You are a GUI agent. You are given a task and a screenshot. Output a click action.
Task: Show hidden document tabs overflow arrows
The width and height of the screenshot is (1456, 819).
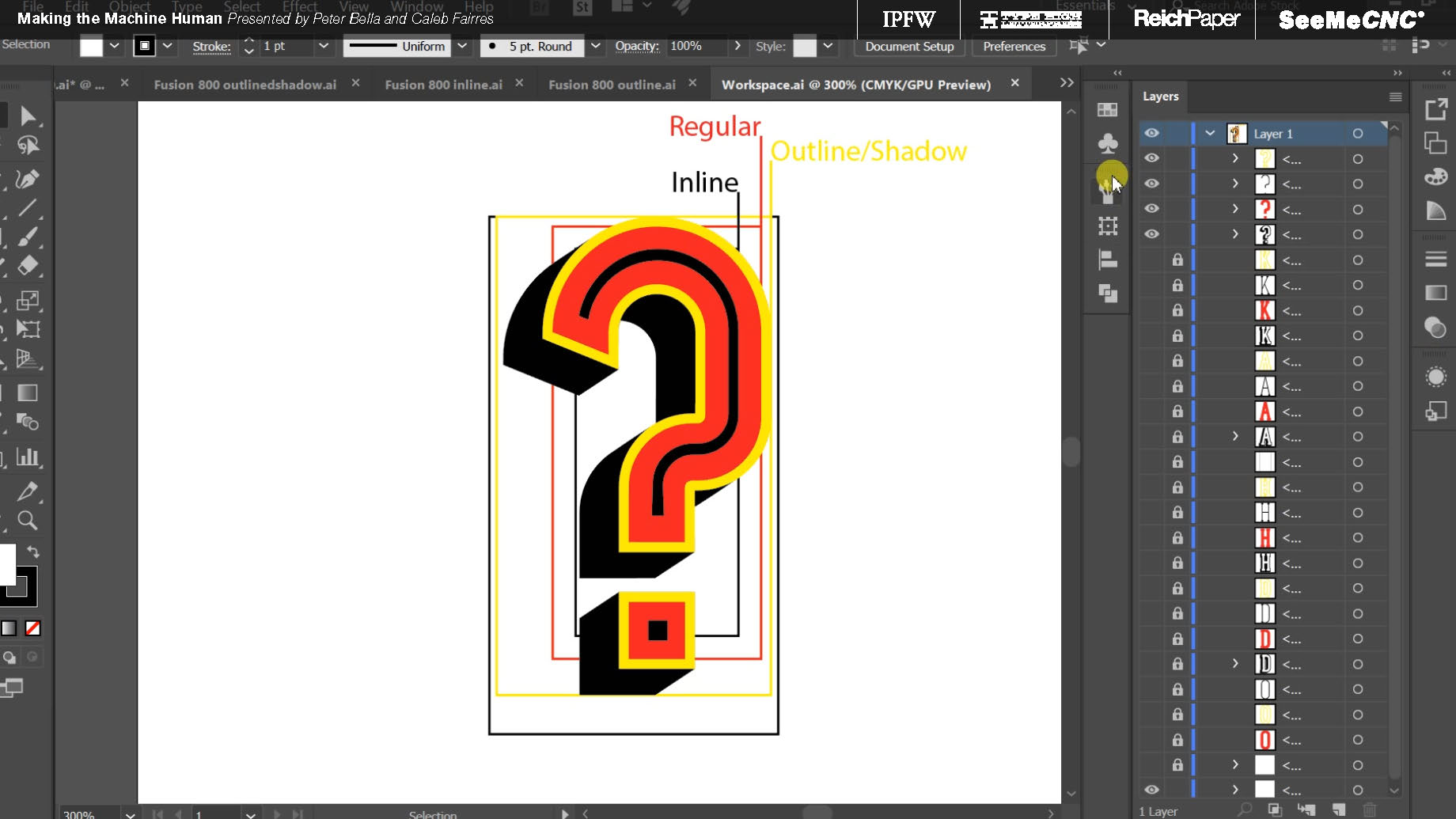(x=1067, y=82)
